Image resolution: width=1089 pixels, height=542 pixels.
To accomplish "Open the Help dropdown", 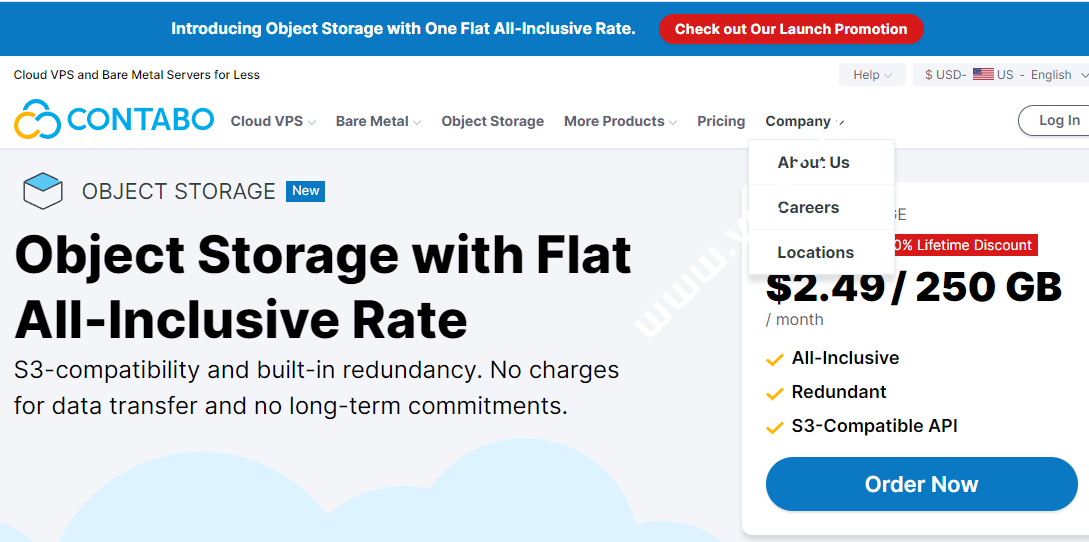I will (x=873, y=75).
